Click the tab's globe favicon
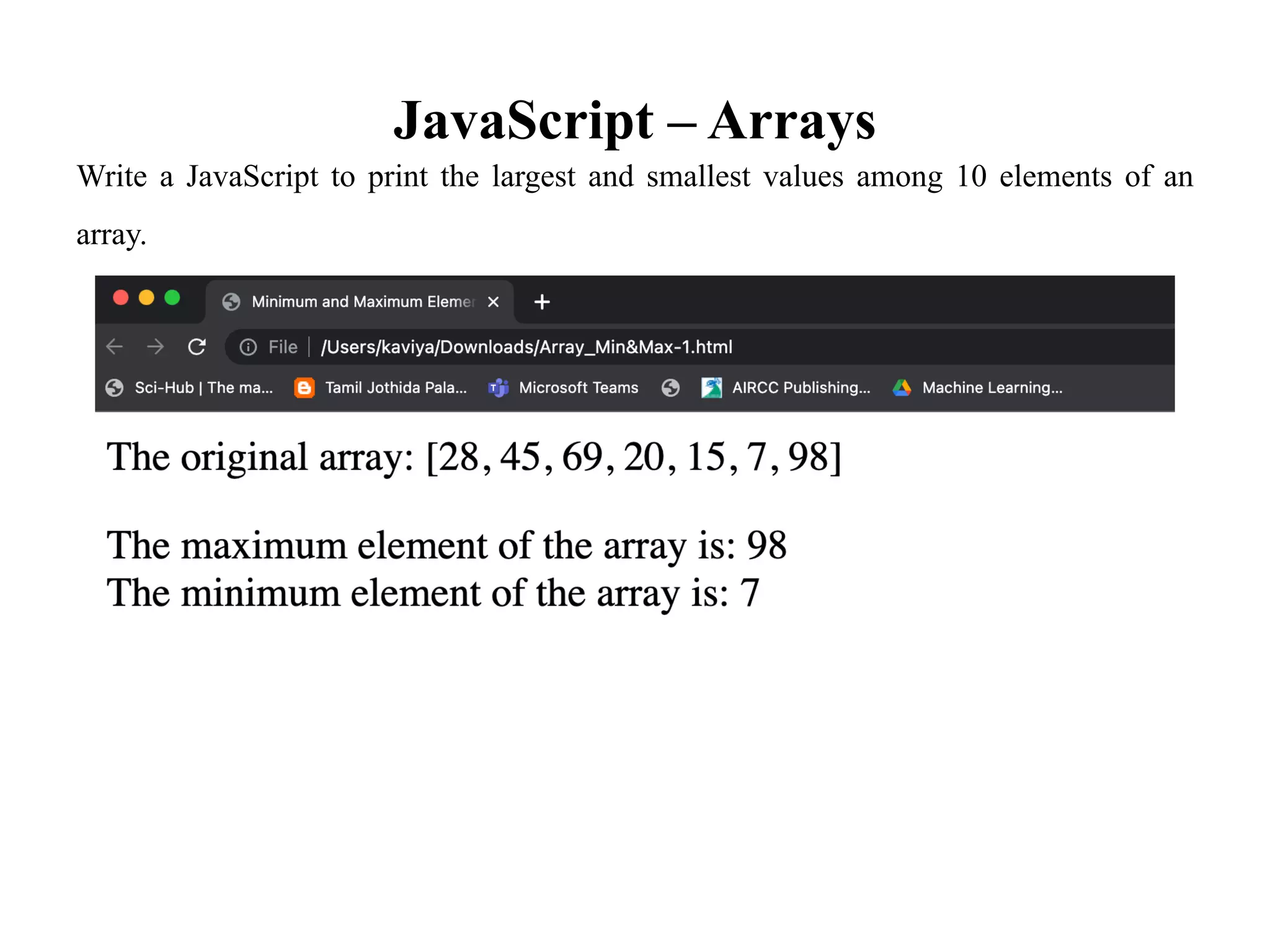The height and width of the screenshot is (952, 1270). (x=231, y=302)
